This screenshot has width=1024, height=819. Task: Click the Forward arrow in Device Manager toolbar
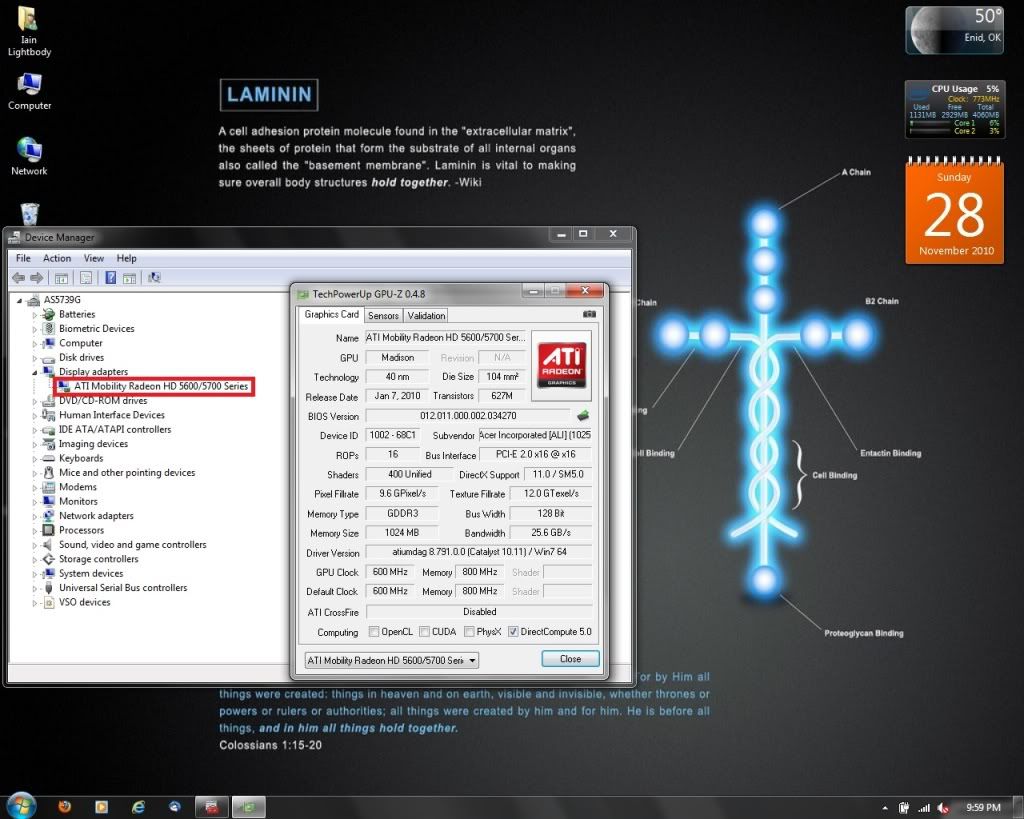point(37,278)
